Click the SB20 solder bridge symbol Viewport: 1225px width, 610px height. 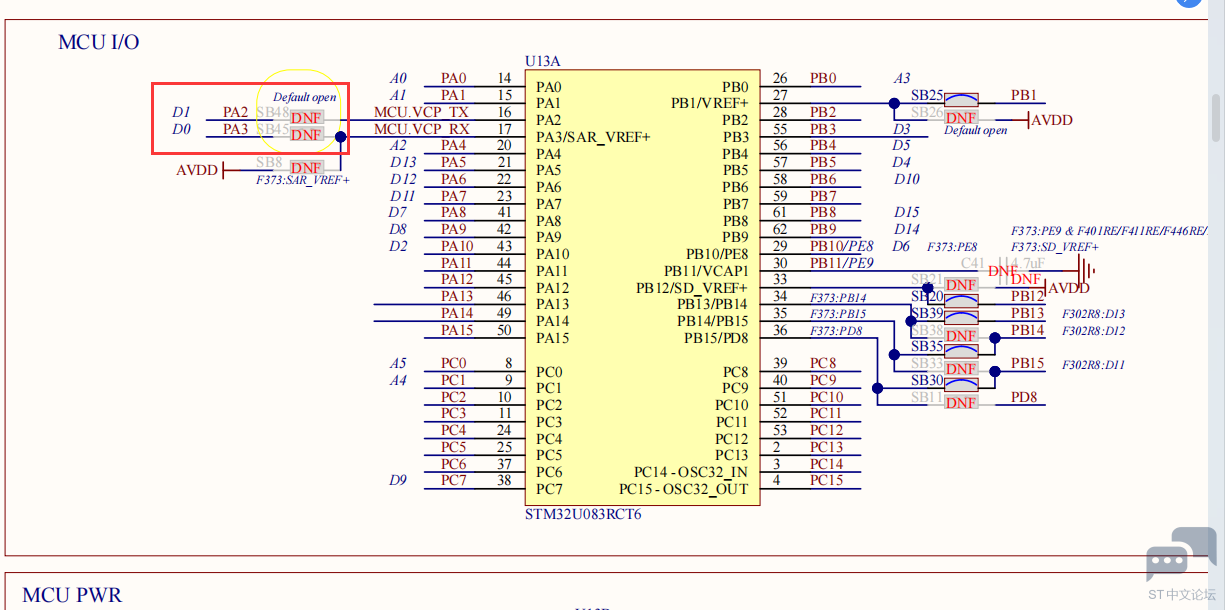[961, 299]
